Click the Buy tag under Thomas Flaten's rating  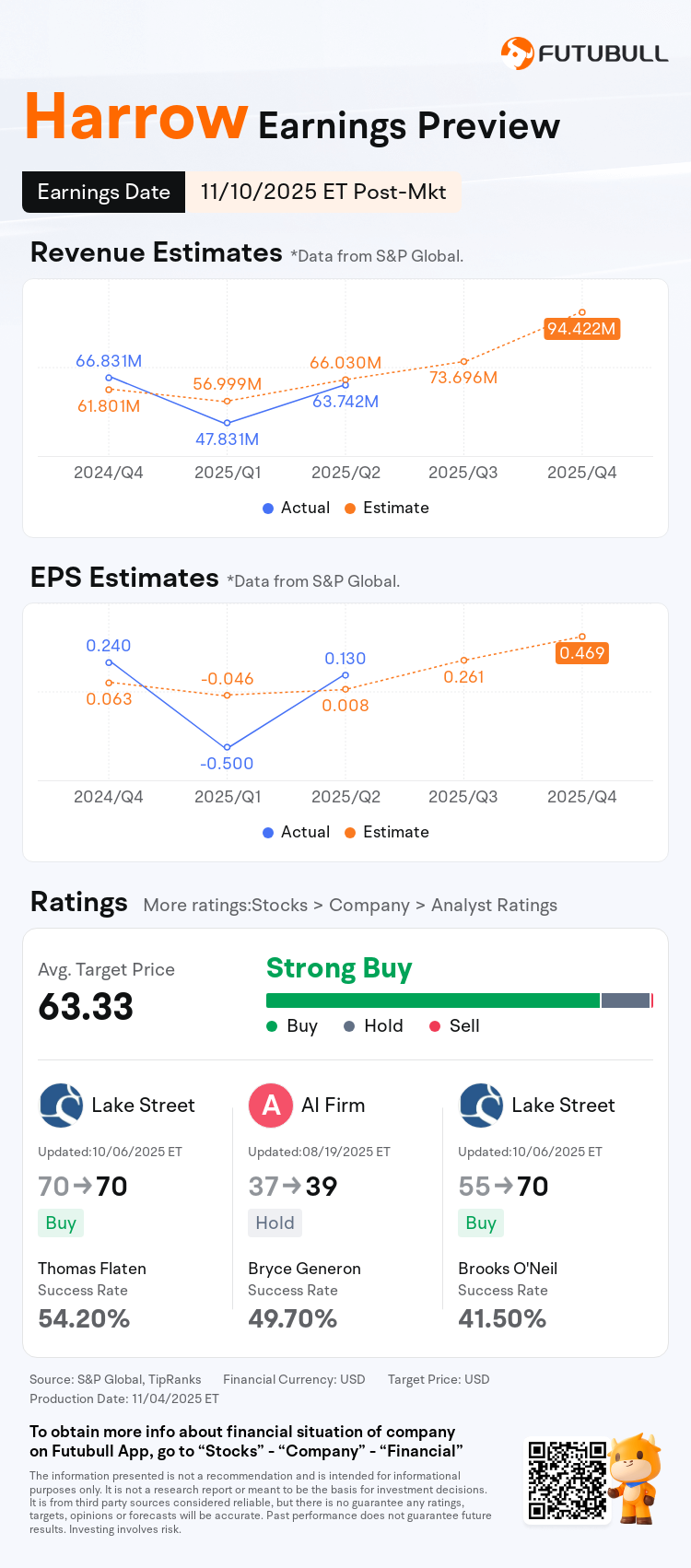coord(61,1223)
